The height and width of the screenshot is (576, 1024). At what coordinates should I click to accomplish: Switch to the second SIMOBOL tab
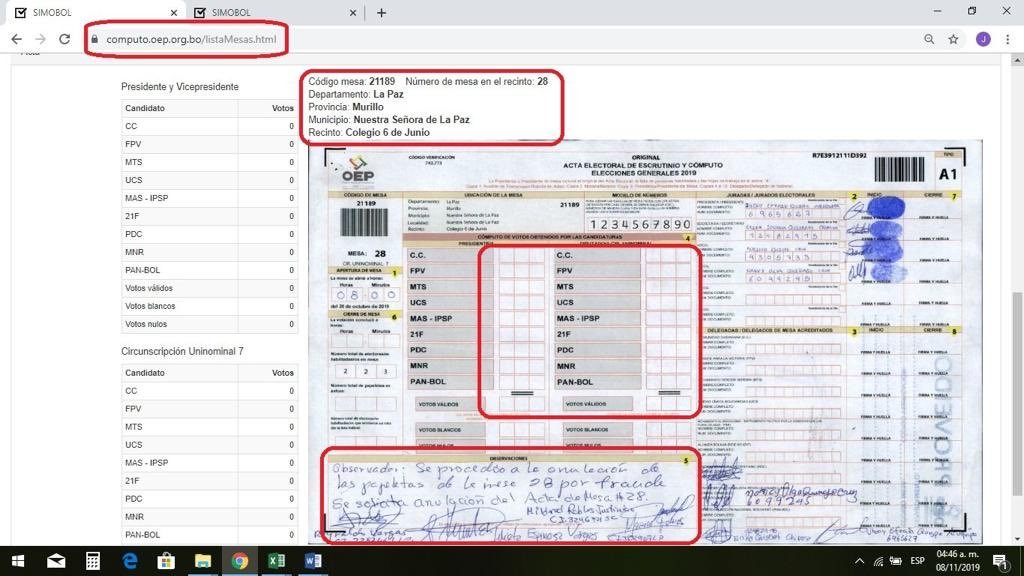(x=276, y=12)
